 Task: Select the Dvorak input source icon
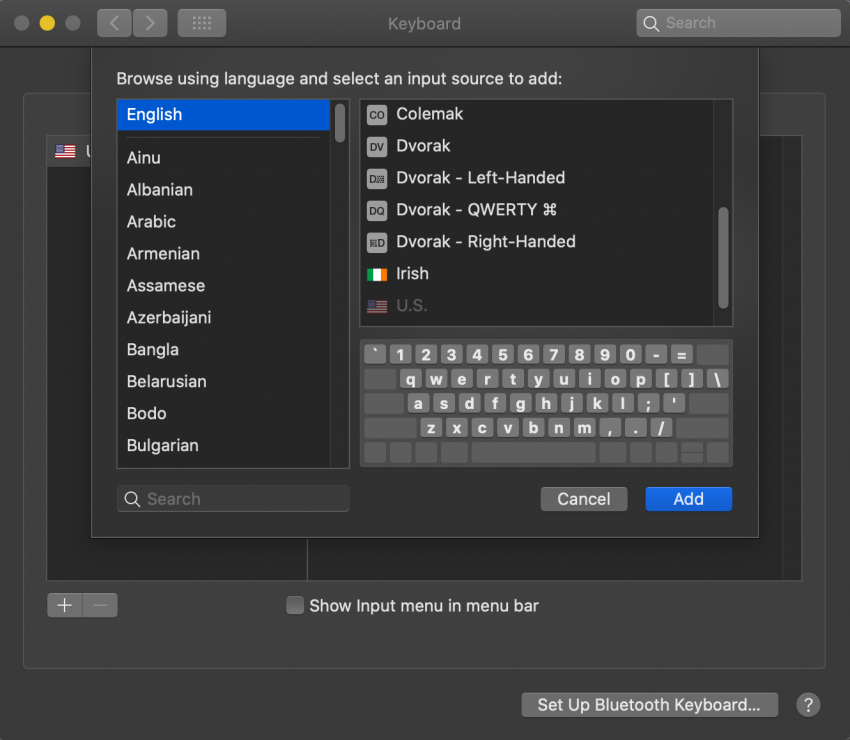377,146
